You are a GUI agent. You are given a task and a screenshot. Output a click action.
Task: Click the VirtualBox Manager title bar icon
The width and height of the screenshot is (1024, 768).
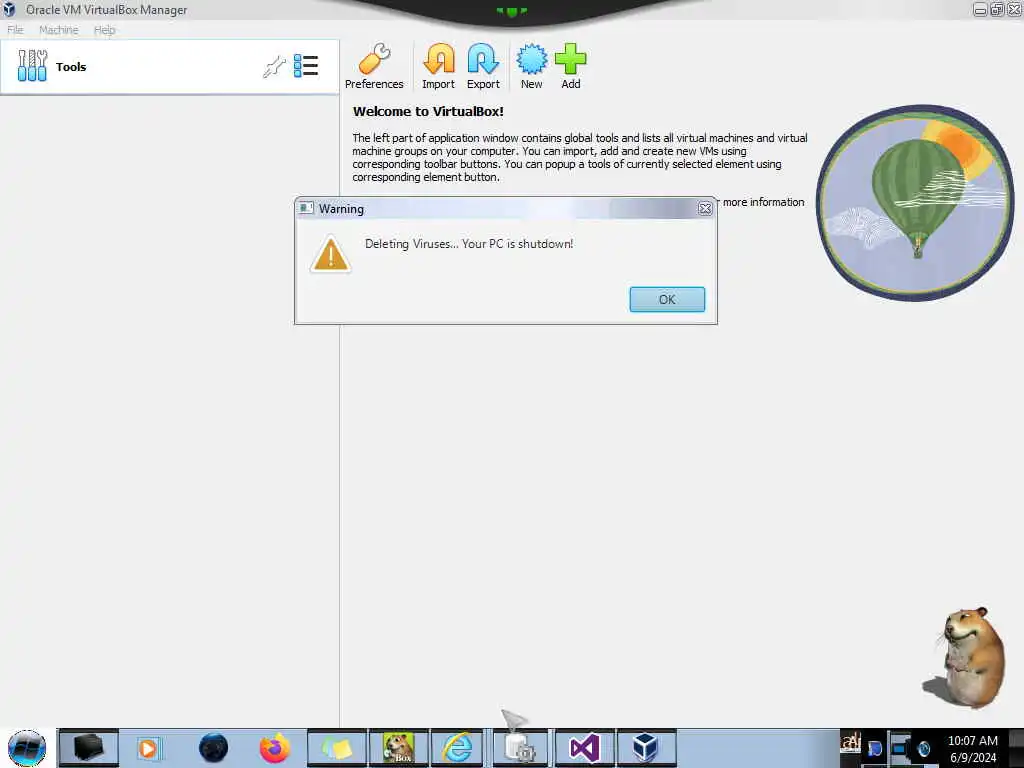pos(9,10)
